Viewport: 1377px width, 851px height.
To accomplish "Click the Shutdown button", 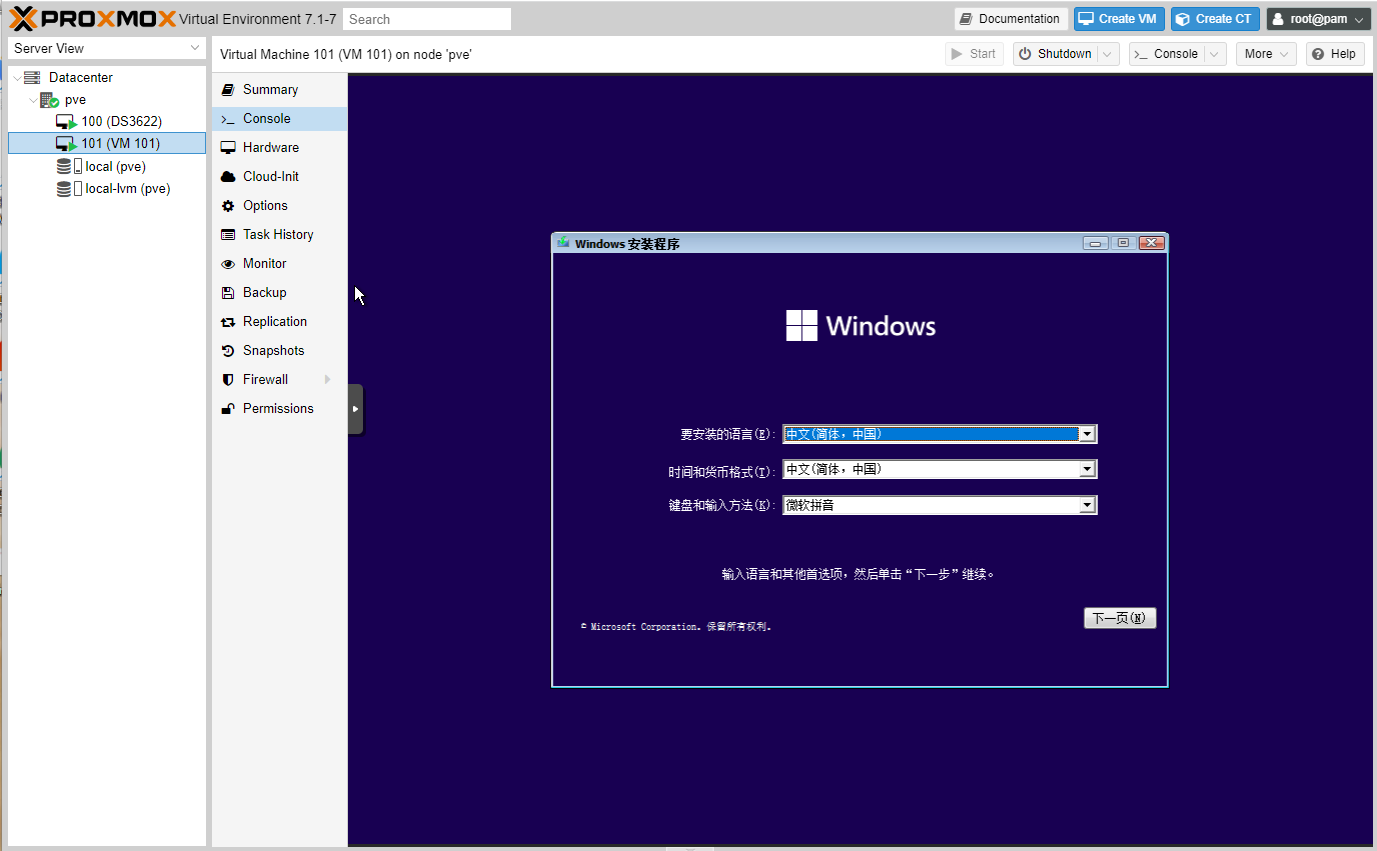I will pyautogui.click(x=1055, y=54).
